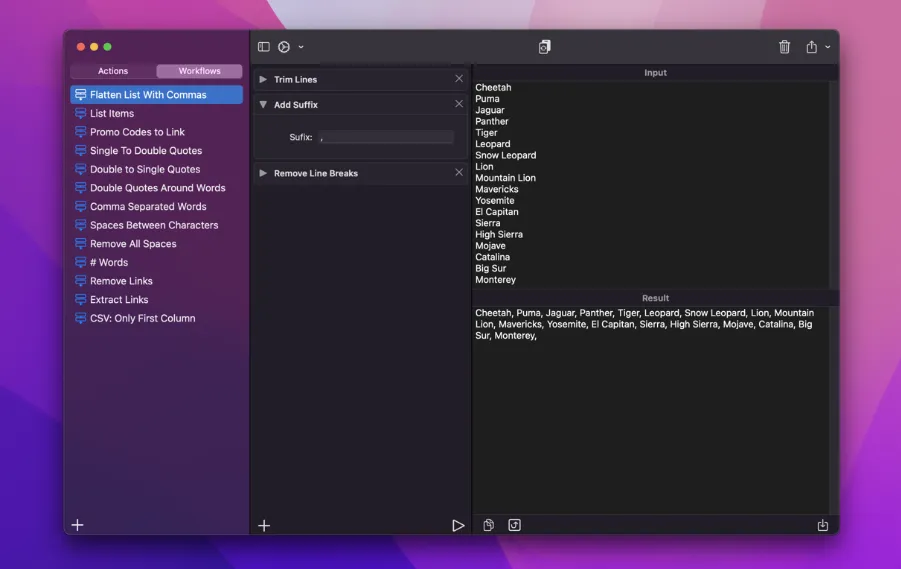Click icon beside Double to Single Quotes

(x=80, y=170)
